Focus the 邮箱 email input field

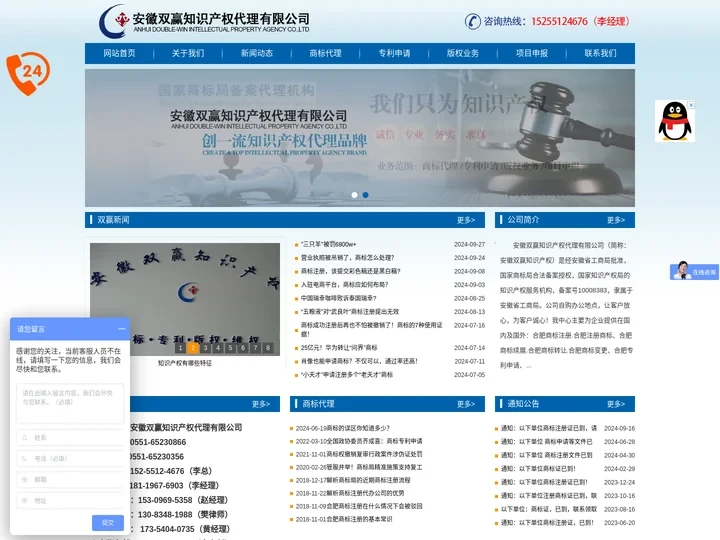[70, 479]
